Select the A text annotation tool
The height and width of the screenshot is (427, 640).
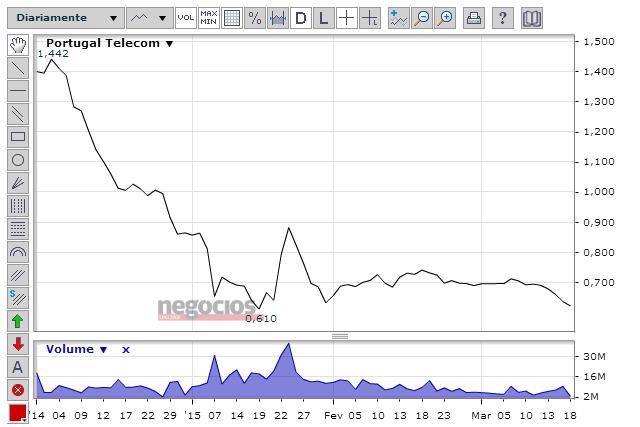coord(18,367)
